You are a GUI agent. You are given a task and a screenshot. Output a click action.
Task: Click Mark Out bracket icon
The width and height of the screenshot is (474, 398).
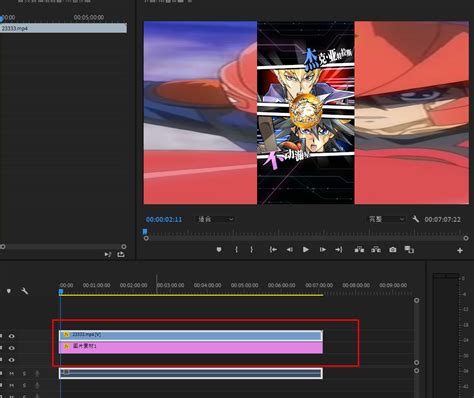tap(252, 250)
